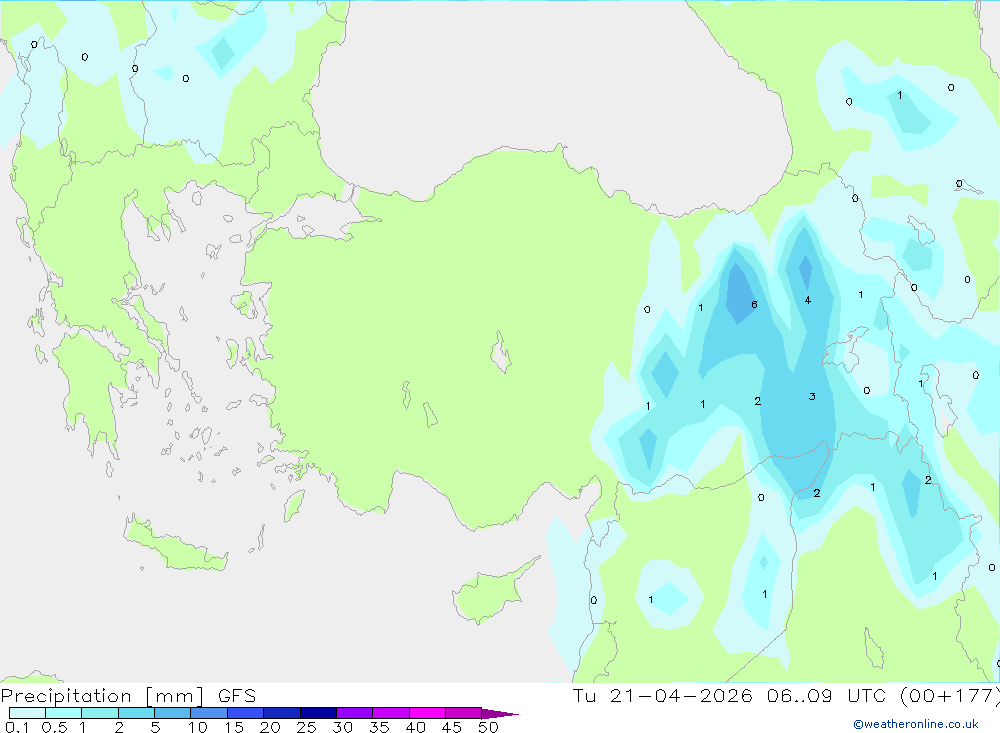Screen dimensions: 1000x733
Task: Click the legend label 30
Action: coord(342,727)
